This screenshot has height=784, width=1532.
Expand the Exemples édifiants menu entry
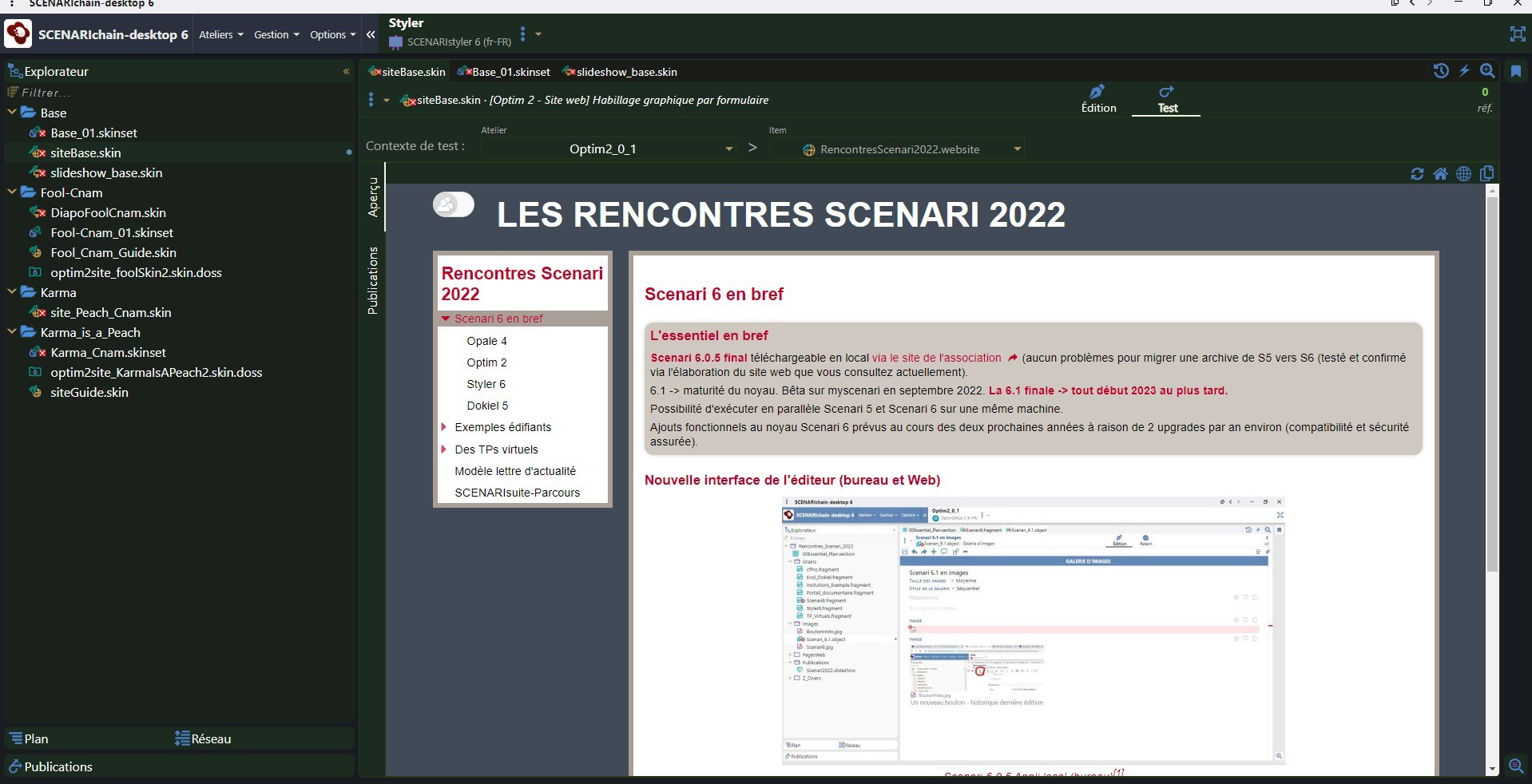tap(444, 428)
